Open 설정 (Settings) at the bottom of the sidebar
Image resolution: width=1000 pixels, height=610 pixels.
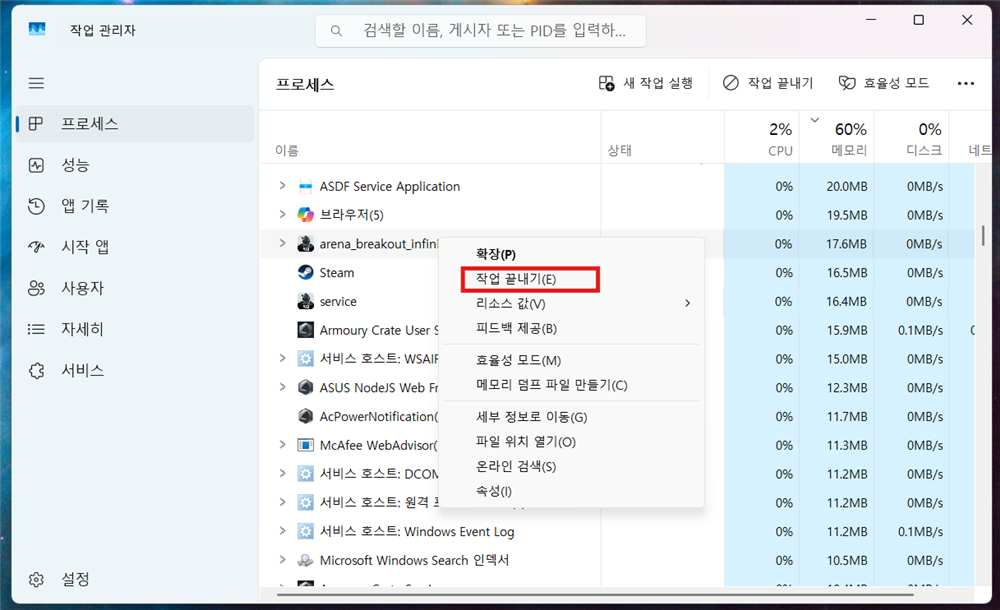135,579
